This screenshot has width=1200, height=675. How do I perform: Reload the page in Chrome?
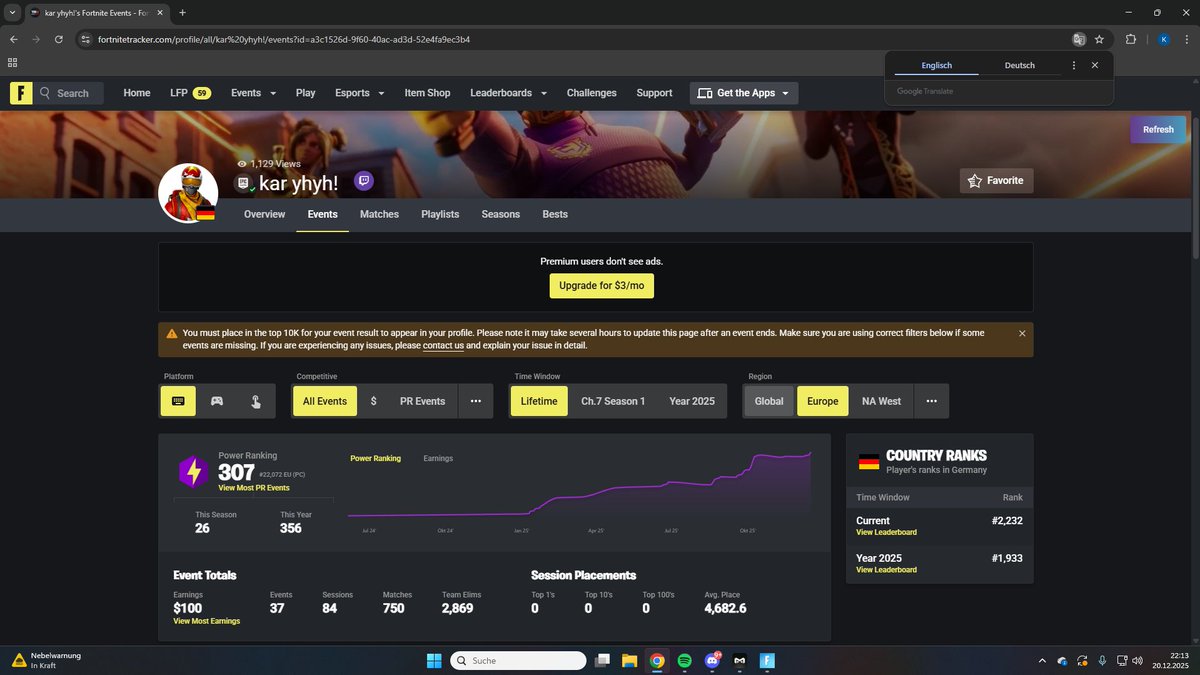pyautogui.click(x=59, y=39)
